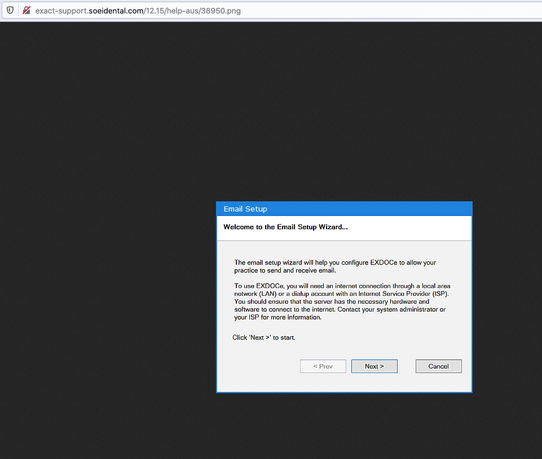Click the Next > button
Viewport: 542px width, 459px height.
[x=374, y=366]
